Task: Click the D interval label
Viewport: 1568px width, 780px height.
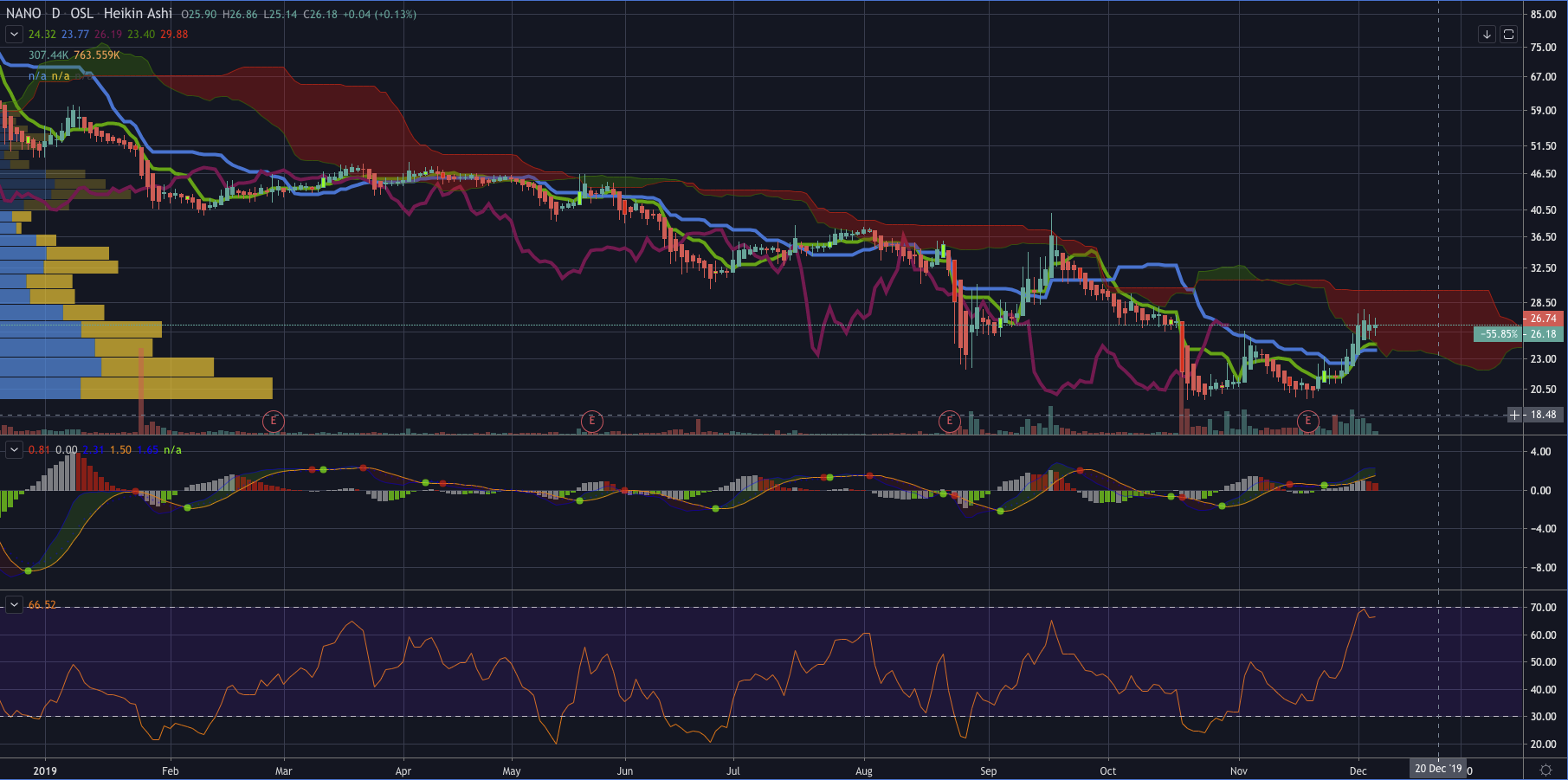Action: [55, 14]
